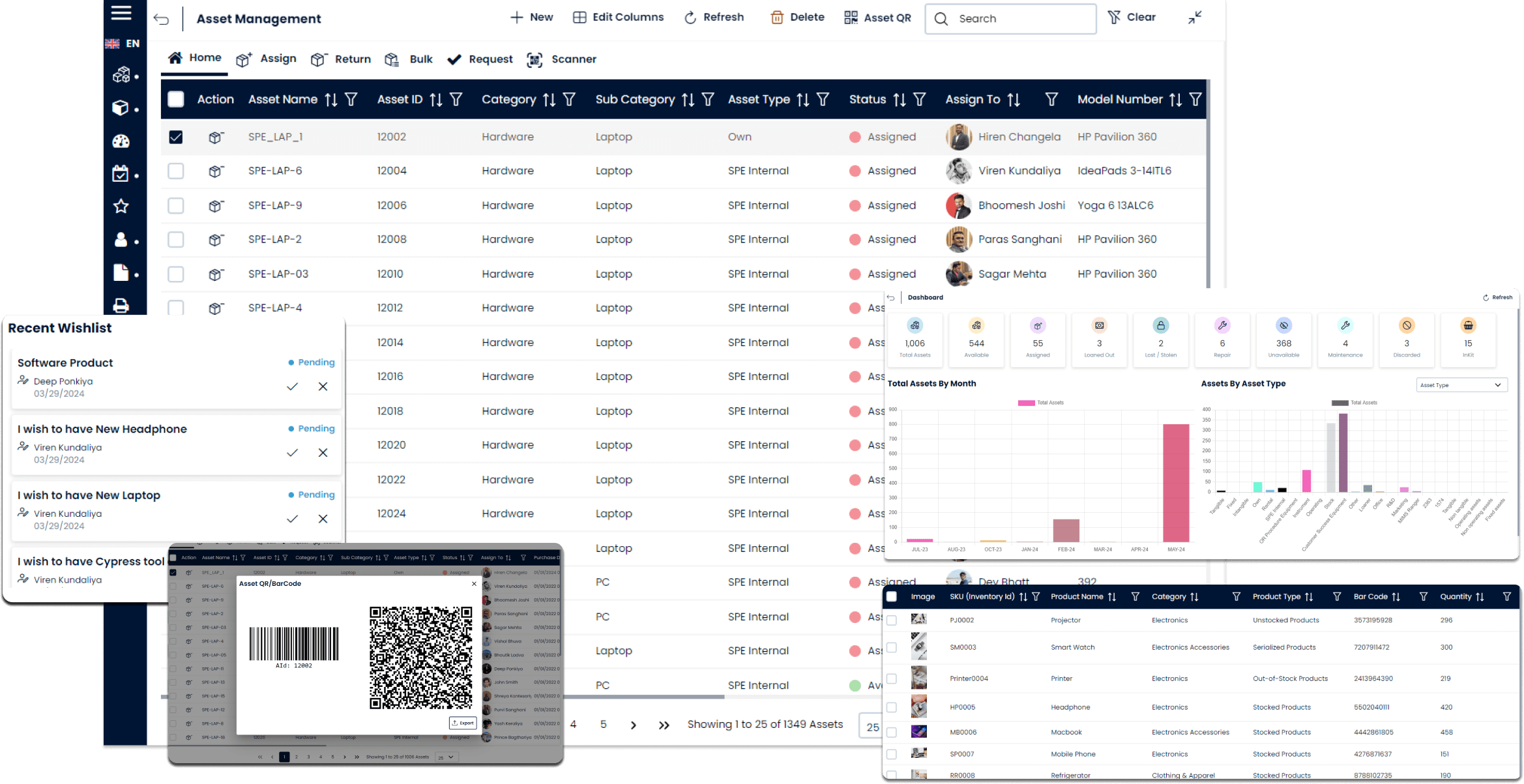Open the star favorites sidebar icon
The width and height of the screenshot is (1524, 784).
121,207
